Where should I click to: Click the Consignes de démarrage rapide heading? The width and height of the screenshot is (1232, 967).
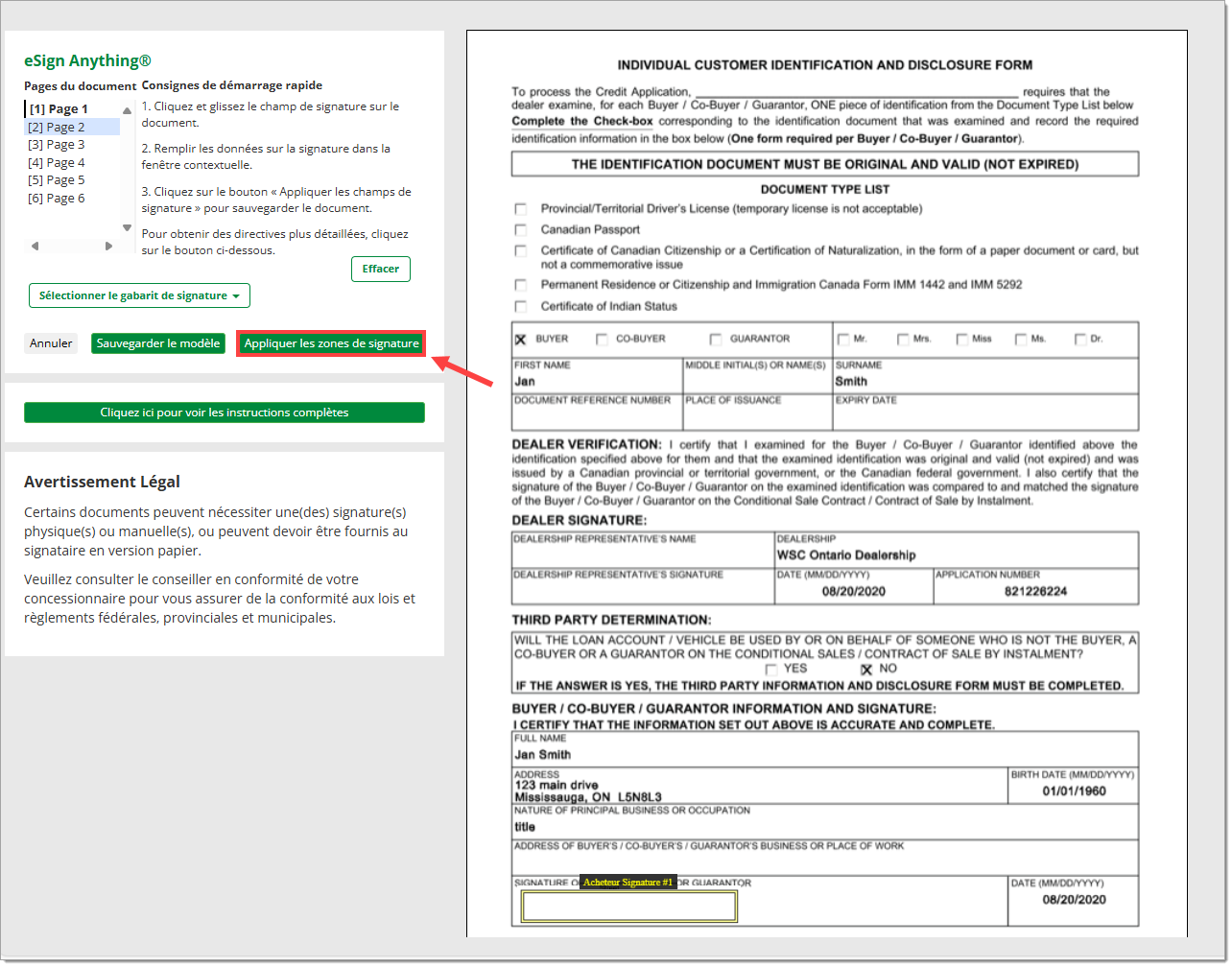[232, 85]
